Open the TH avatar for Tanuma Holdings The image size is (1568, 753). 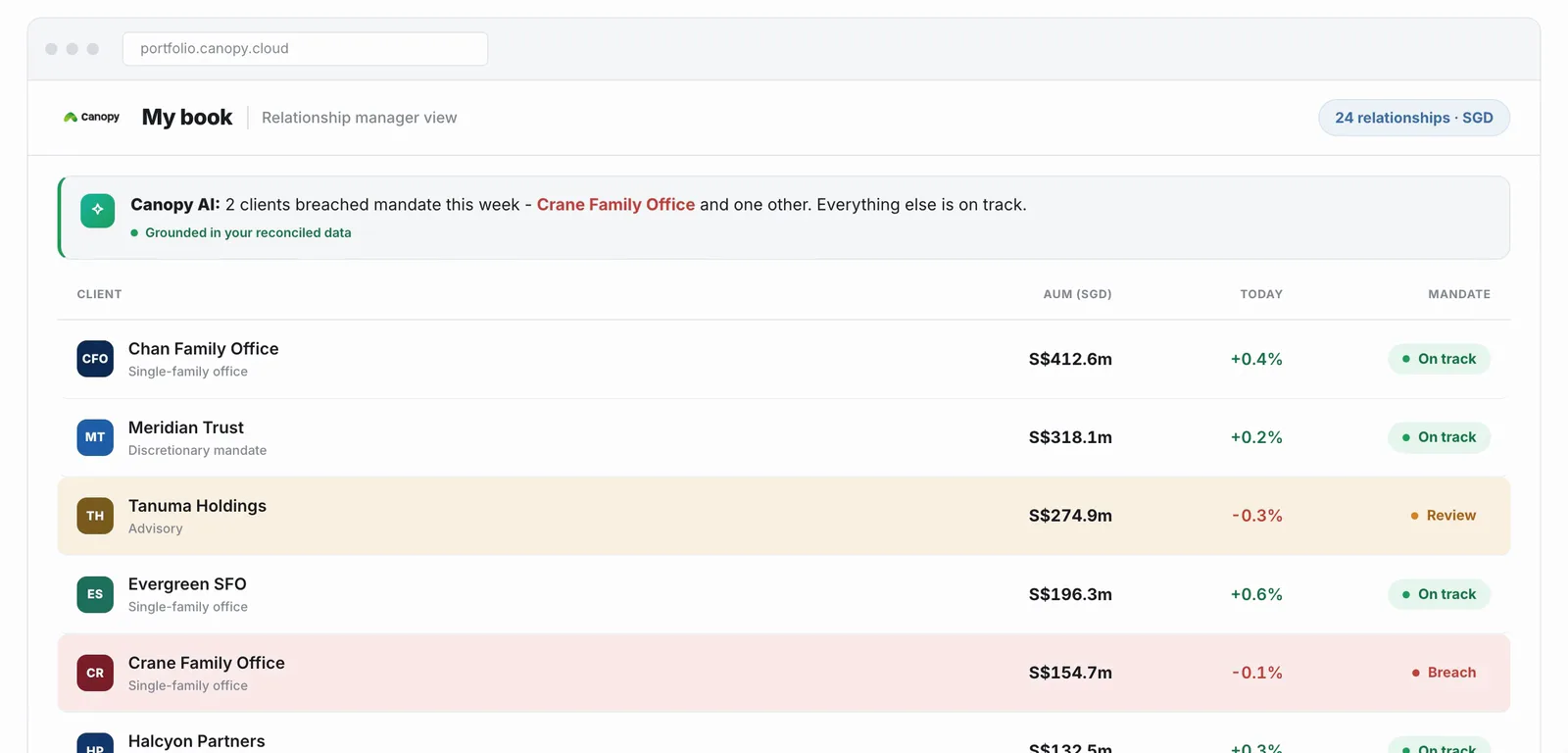95,516
